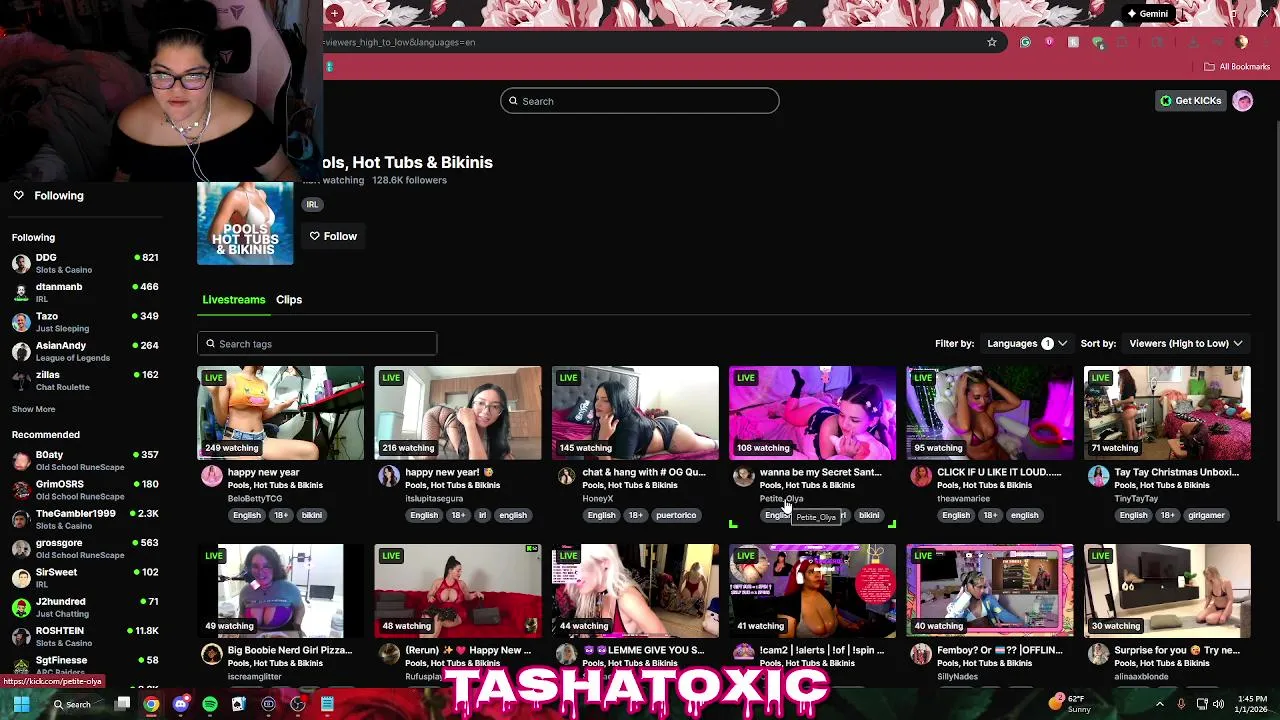
Task: Click the Search tags field
Action: pyautogui.click(x=317, y=344)
